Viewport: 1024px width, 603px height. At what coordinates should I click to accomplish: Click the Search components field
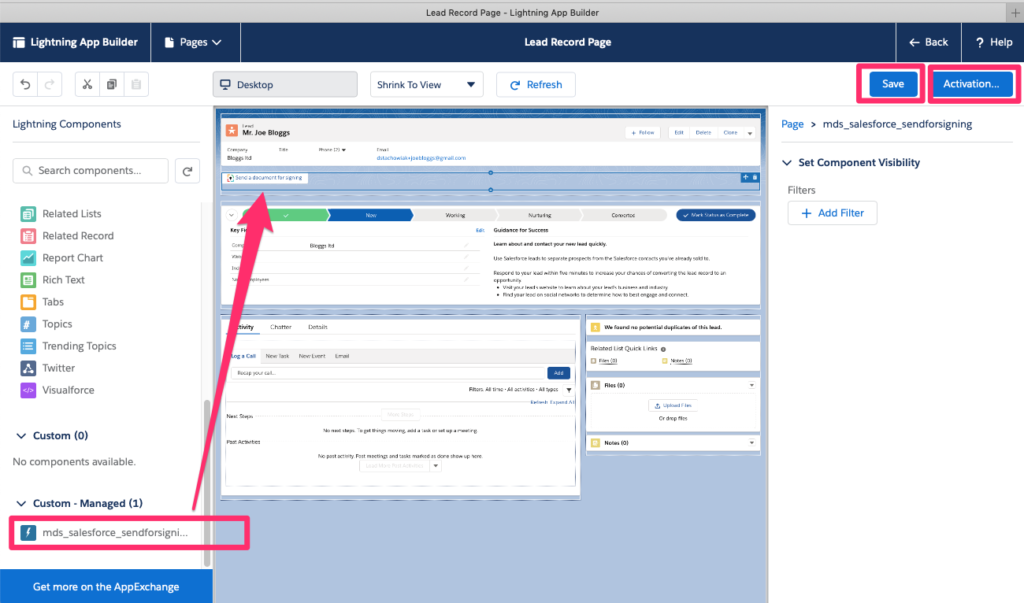pos(90,170)
